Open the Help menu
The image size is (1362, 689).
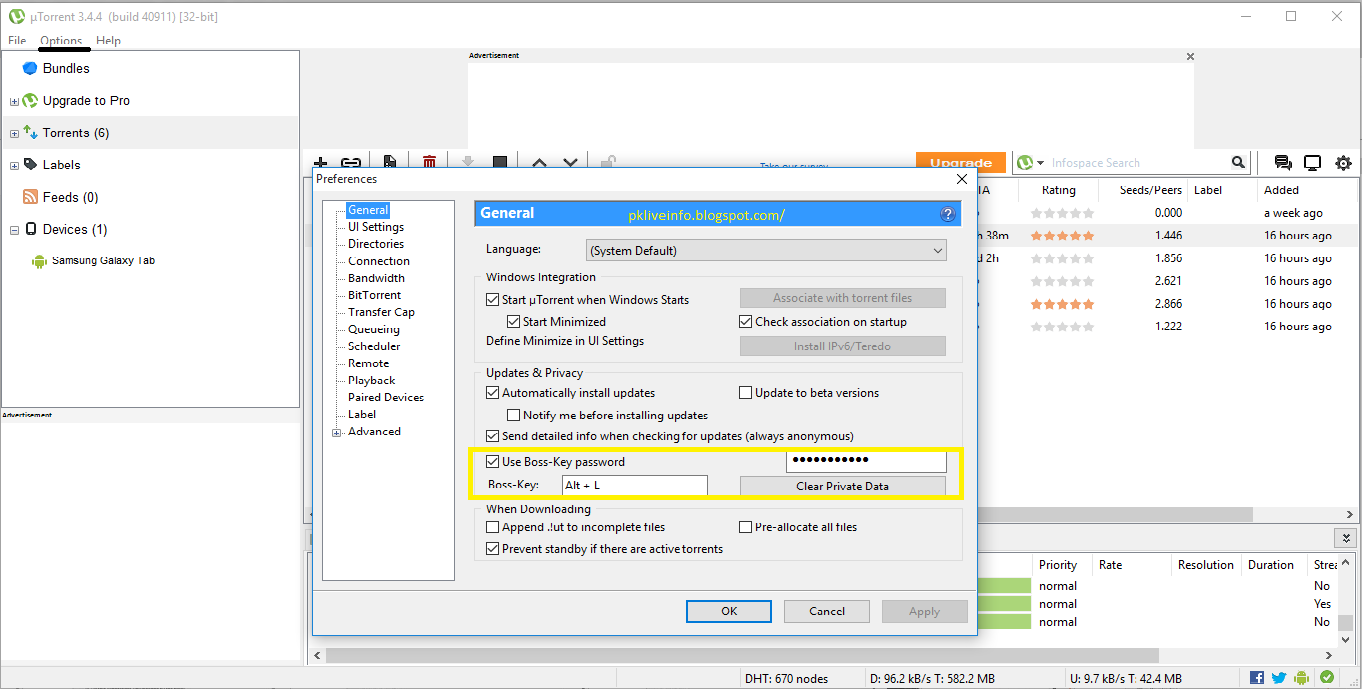(108, 41)
